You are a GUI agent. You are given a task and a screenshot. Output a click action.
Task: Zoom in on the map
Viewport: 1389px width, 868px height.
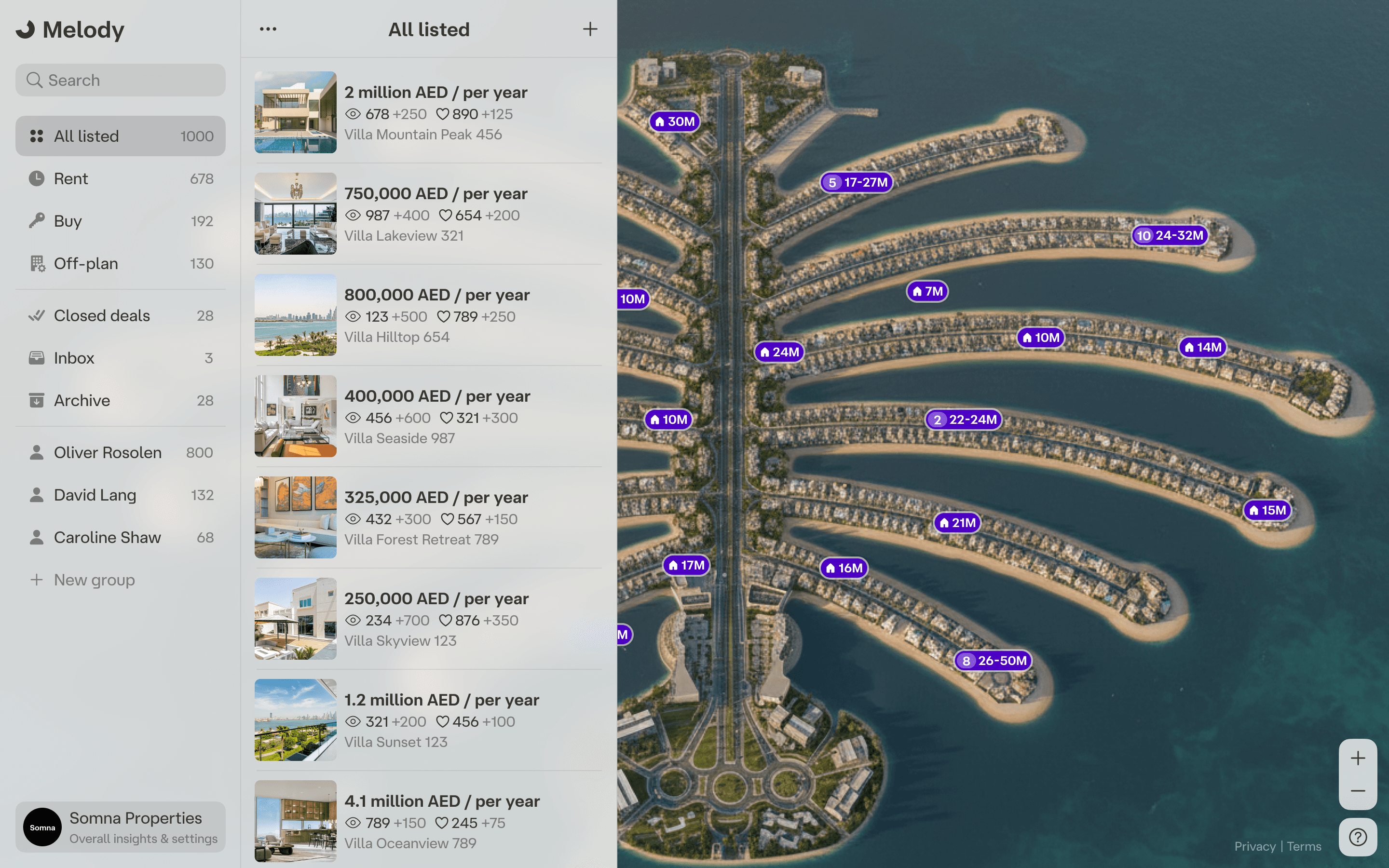1358,759
